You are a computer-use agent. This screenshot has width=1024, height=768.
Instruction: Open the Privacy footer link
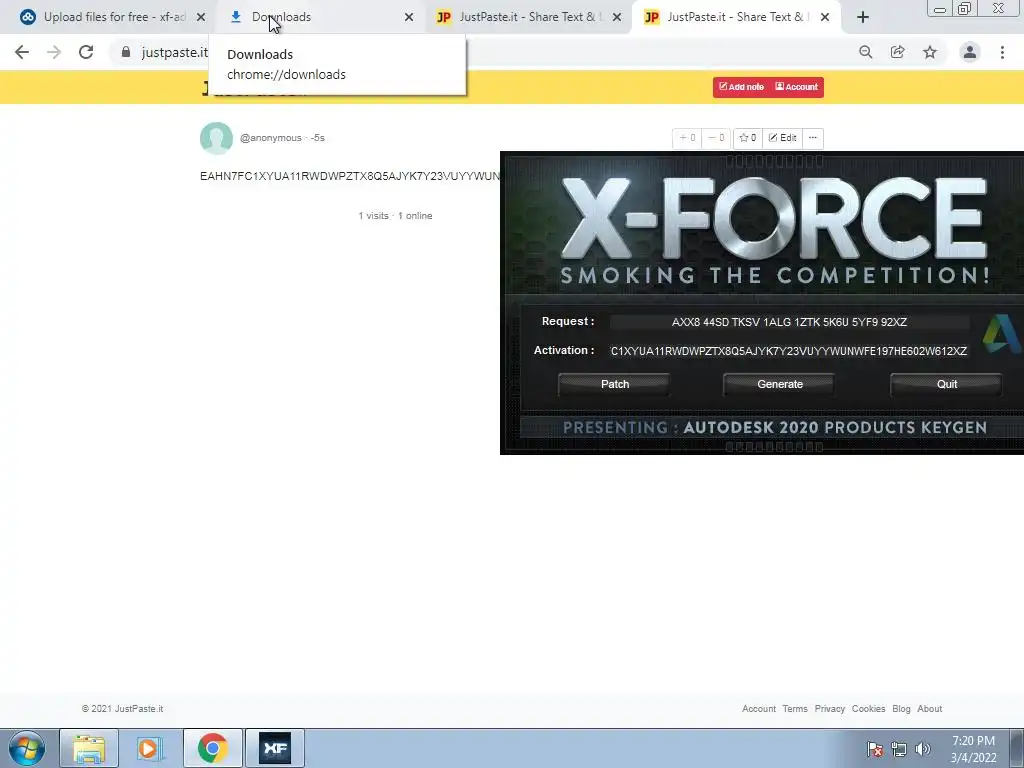(829, 709)
